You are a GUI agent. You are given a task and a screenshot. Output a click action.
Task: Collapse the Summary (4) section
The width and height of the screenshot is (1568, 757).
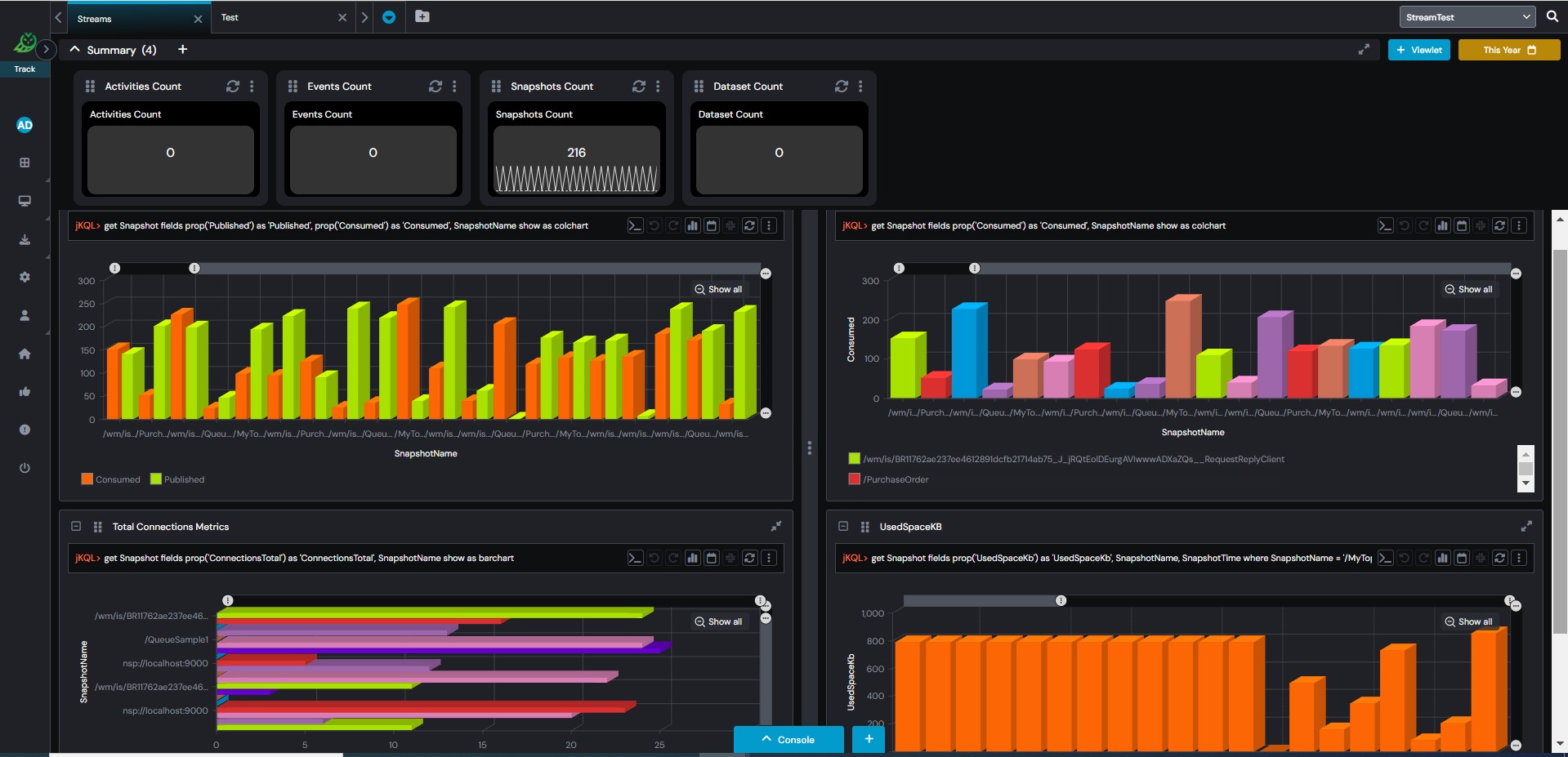coord(75,50)
